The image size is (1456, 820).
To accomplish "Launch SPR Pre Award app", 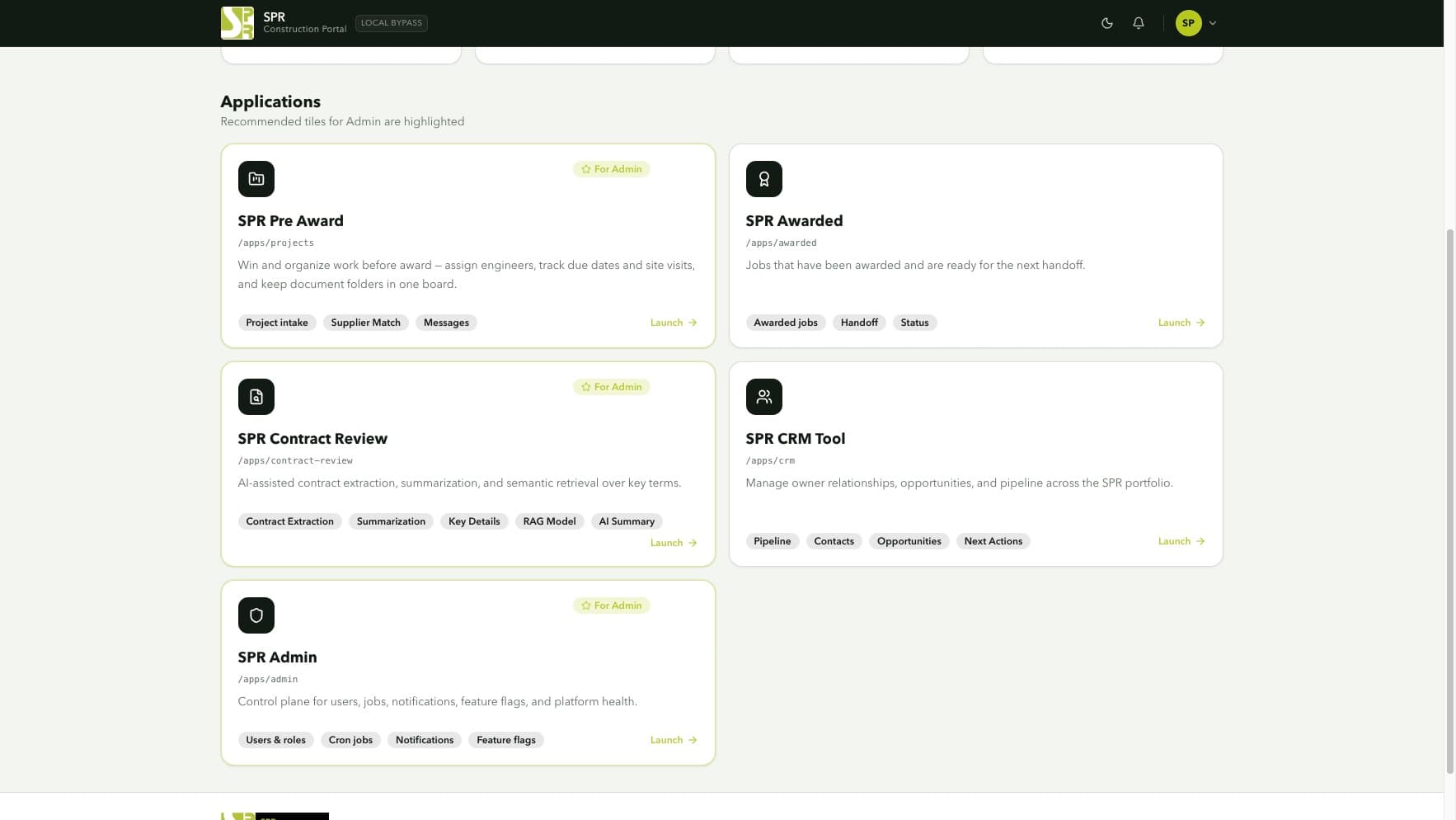I will [x=674, y=323].
